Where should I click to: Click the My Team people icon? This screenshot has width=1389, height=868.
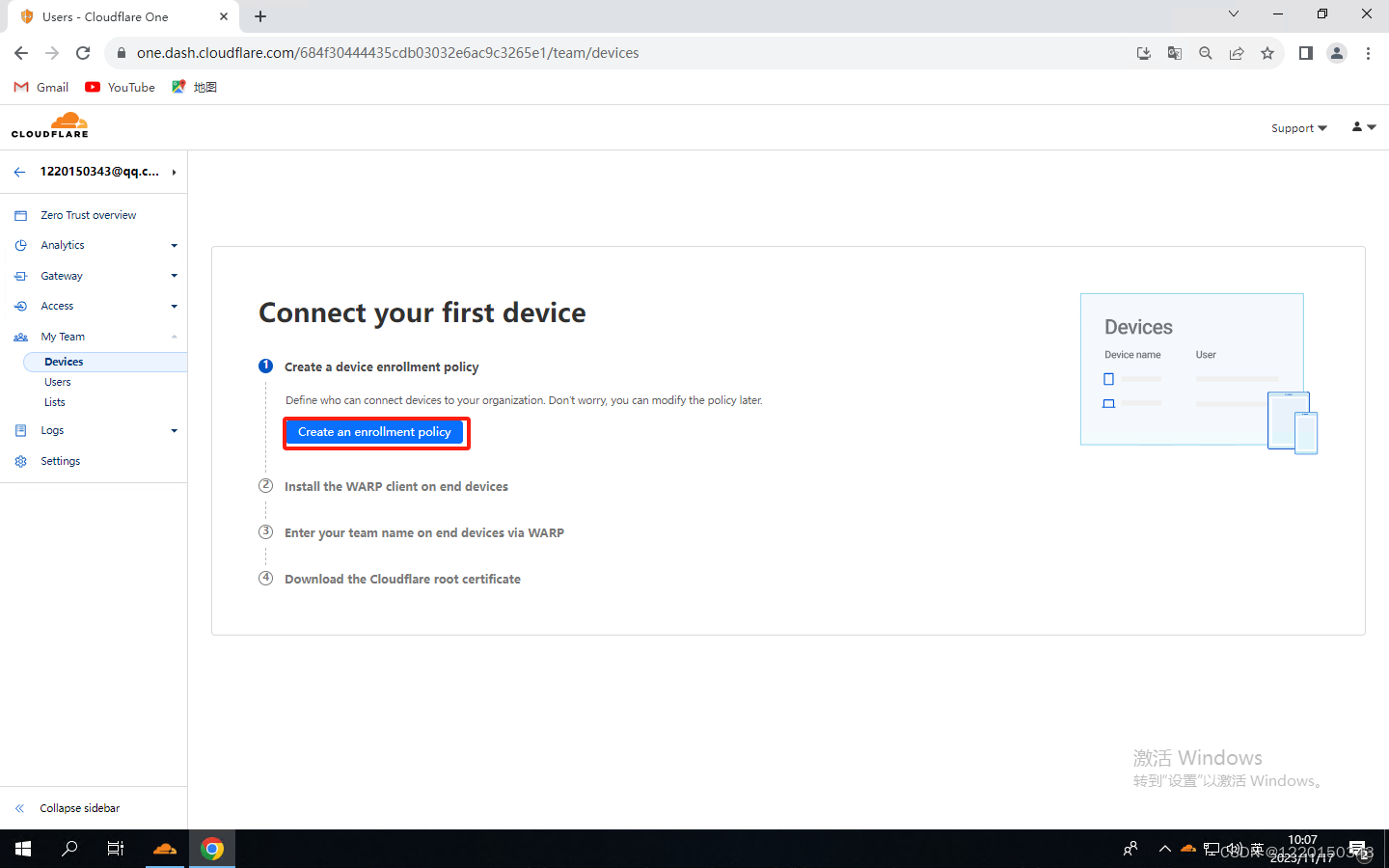pos(20,337)
